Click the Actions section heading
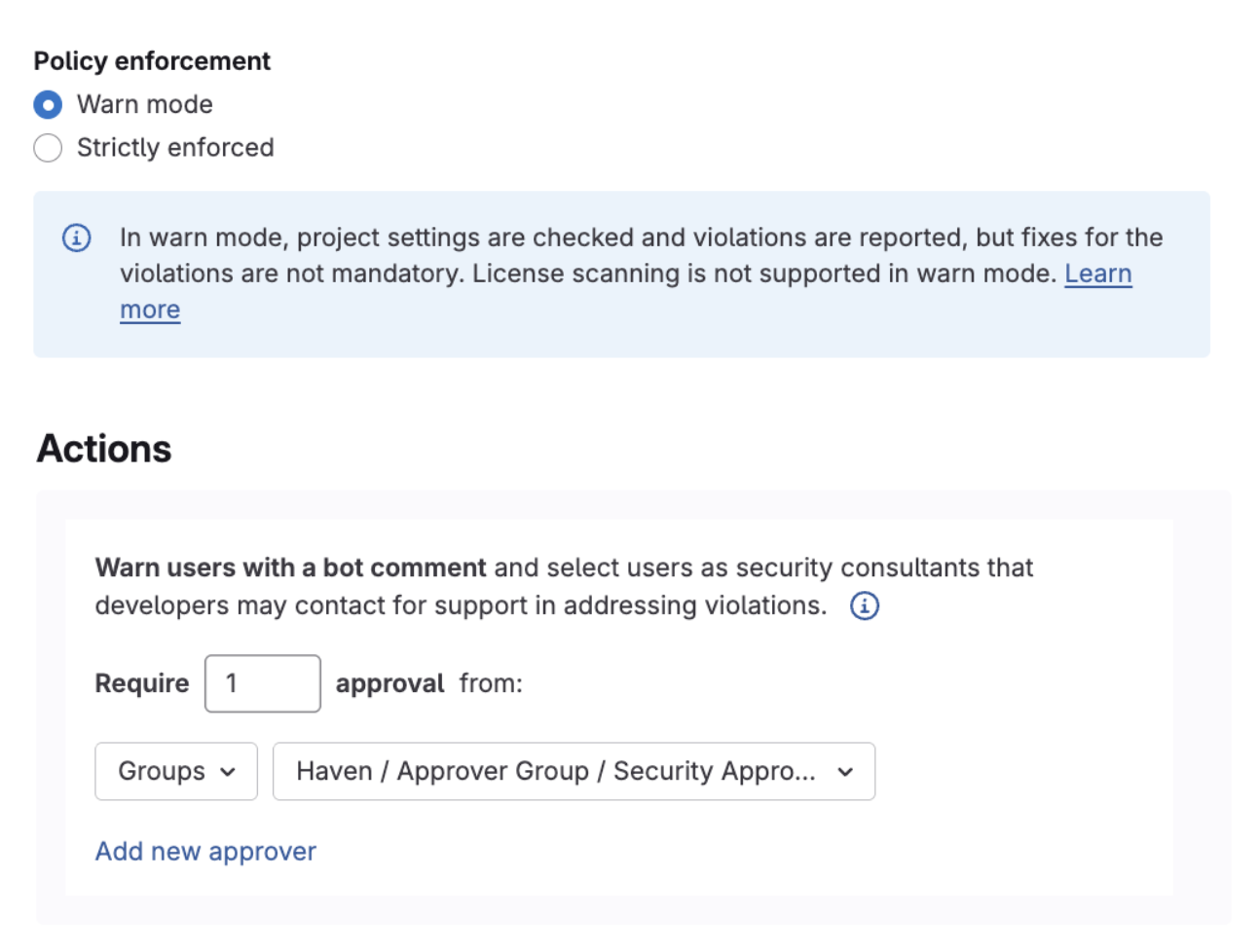The width and height of the screenshot is (1260, 952). coord(103,449)
